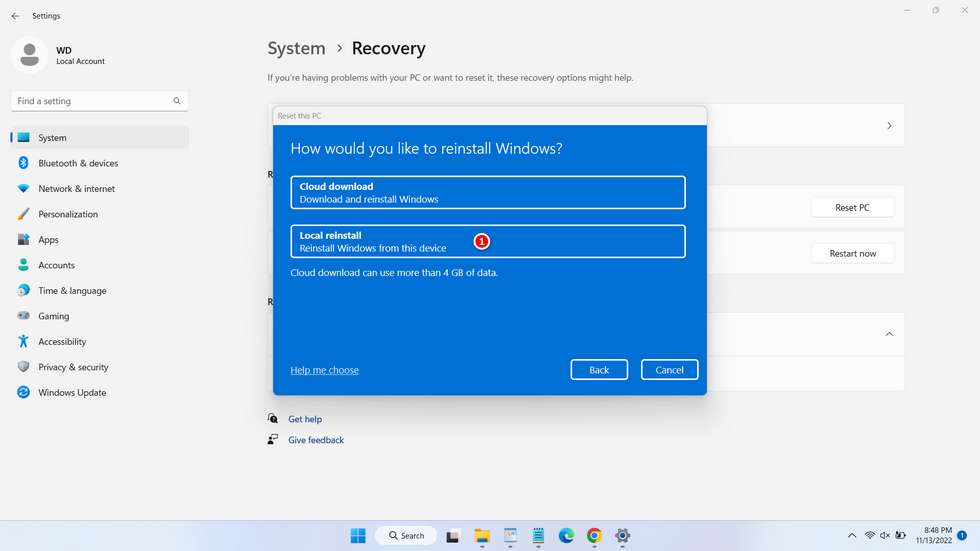Open Accessibility settings
The image size is (980, 551).
tap(100, 342)
